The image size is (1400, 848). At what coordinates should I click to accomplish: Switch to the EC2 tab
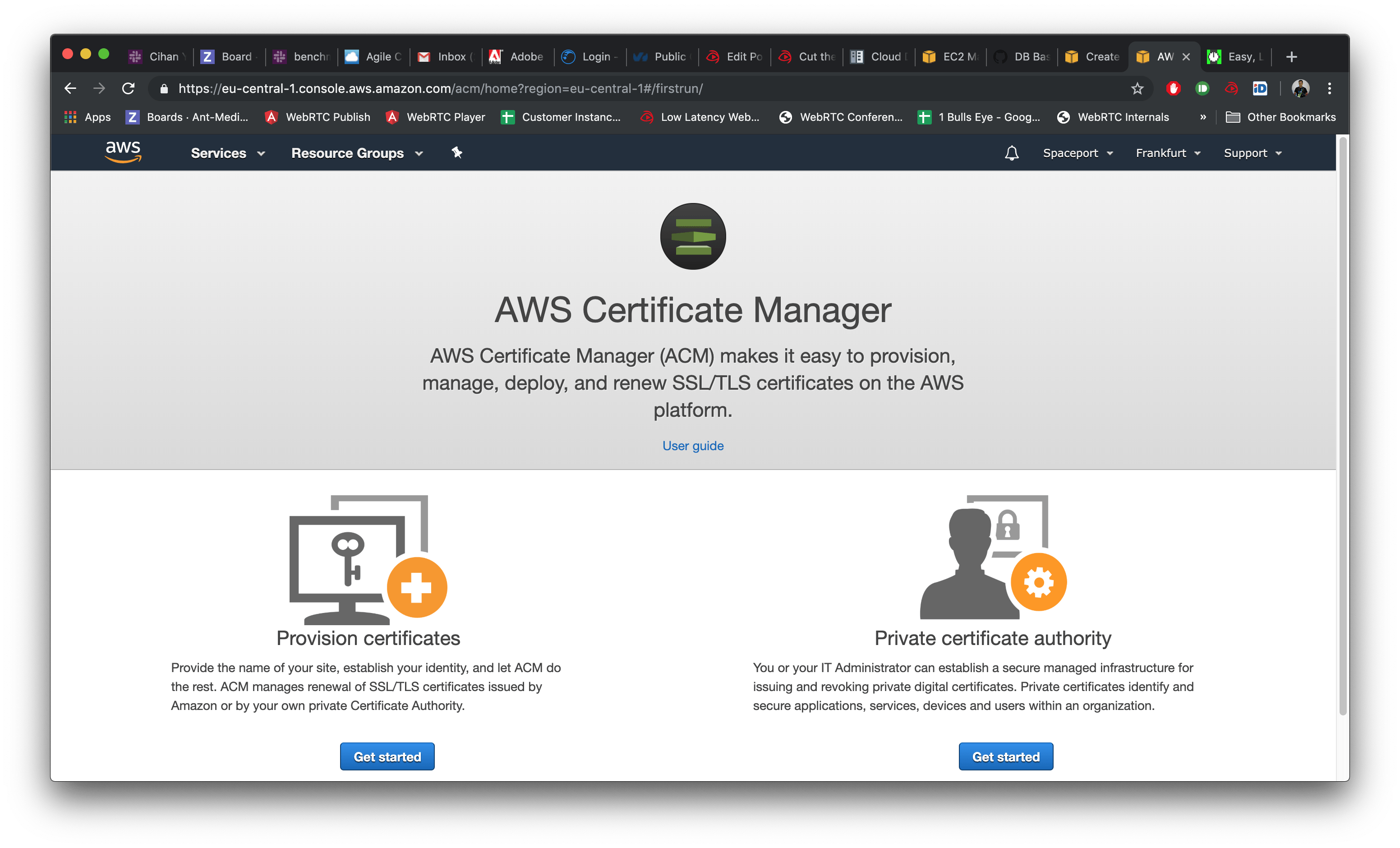pos(951,57)
